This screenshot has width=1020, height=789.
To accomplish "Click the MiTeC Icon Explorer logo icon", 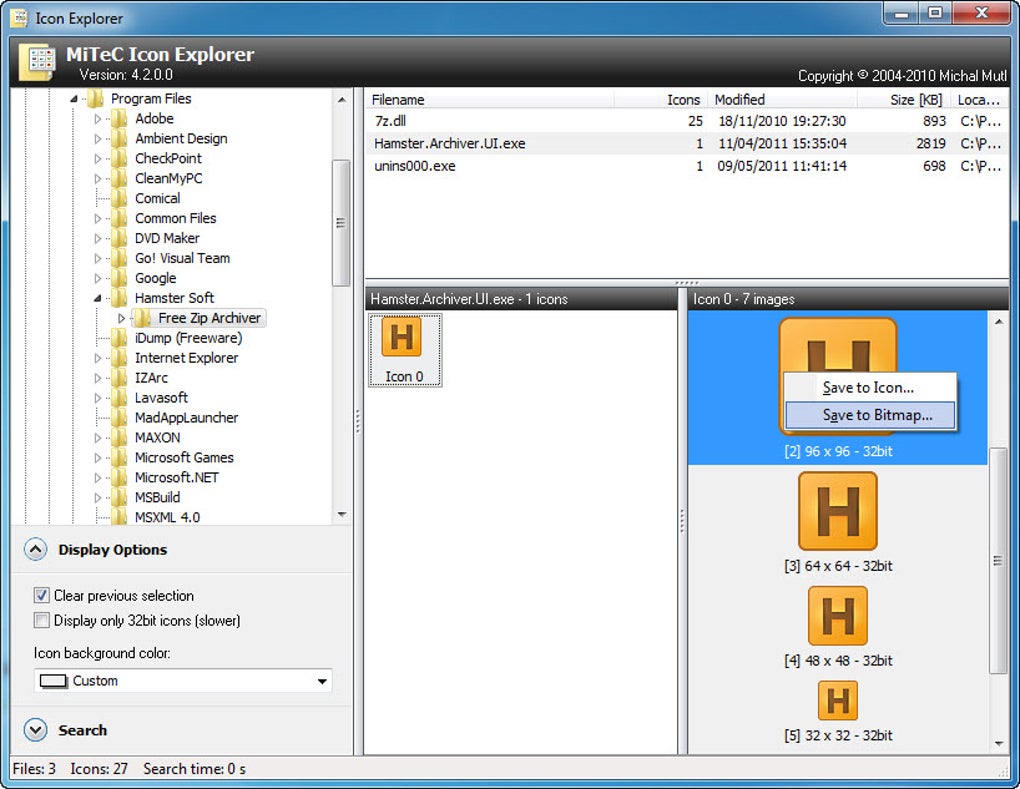I will click(x=37, y=63).
